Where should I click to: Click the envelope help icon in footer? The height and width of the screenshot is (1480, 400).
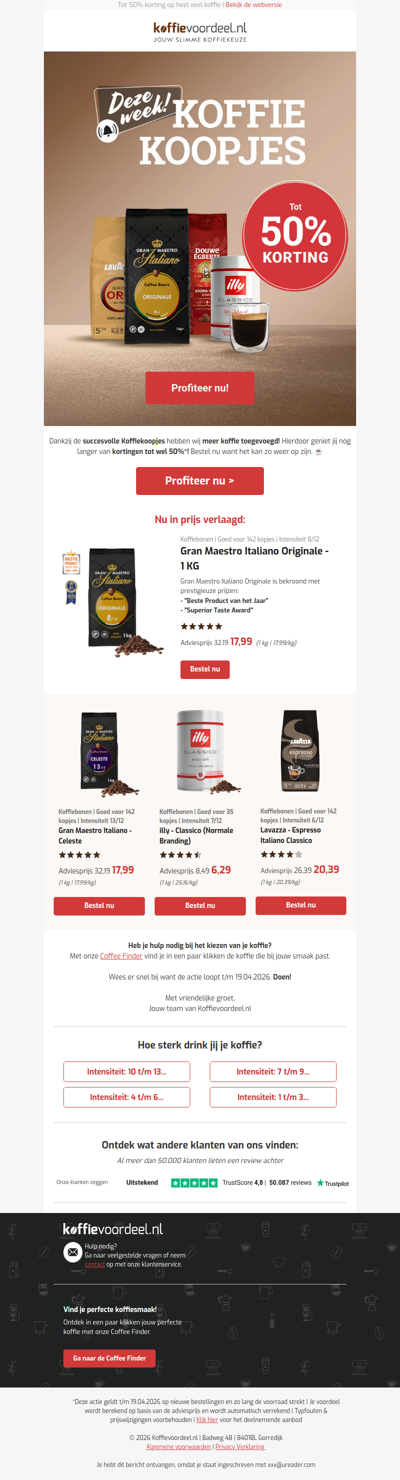point(72,1251)
